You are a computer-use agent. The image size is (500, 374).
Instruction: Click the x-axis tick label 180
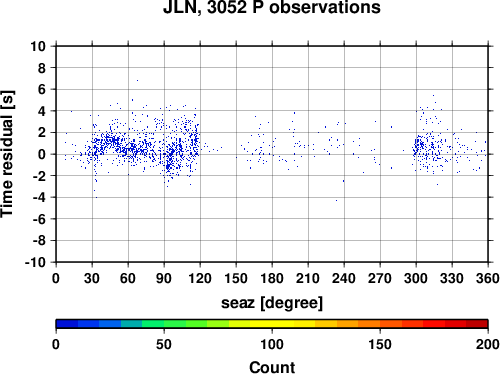coord(272,278)
